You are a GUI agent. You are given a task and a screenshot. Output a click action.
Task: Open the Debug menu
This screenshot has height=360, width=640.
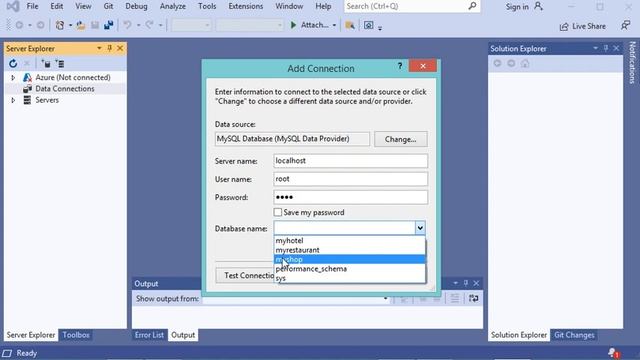pos(136,6)
